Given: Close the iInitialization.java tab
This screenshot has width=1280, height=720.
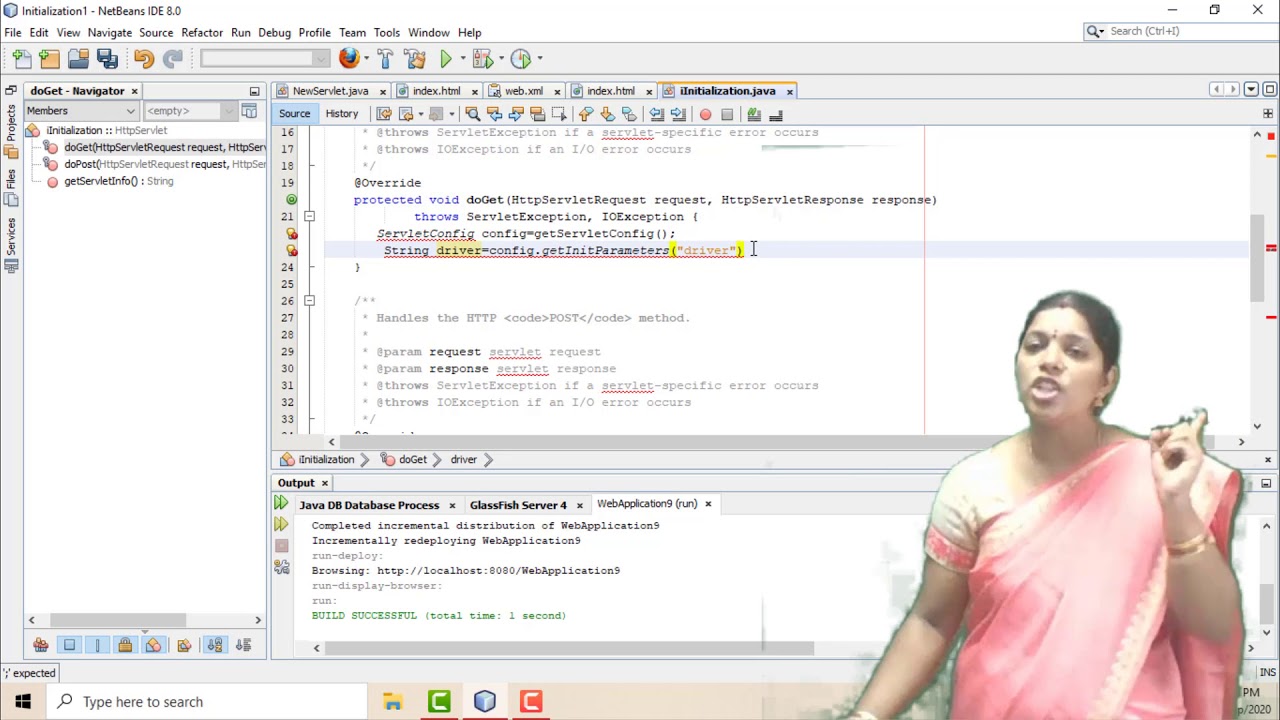Looking at the screenshot, I should (x=789, y=91).
